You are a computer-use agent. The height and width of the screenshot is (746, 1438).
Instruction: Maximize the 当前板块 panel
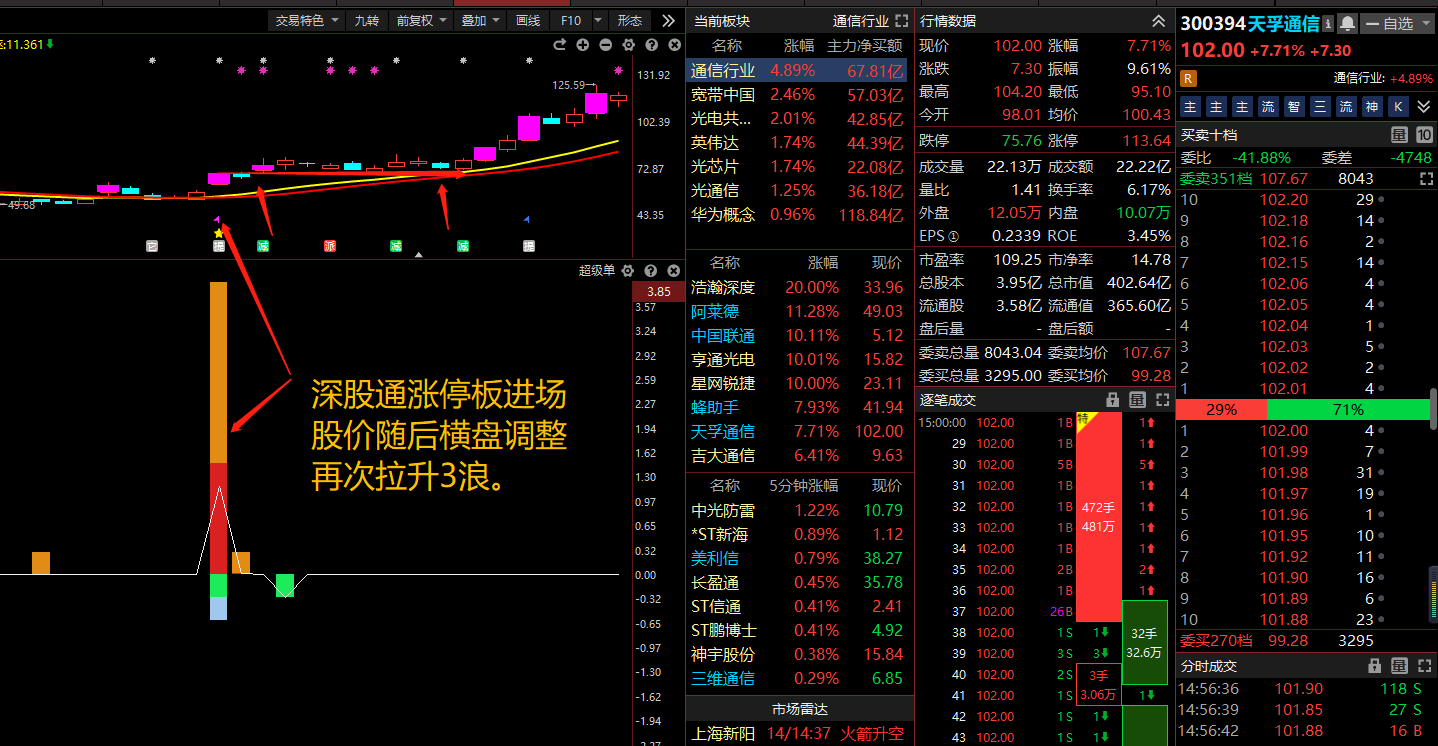(x=901, y=20)
